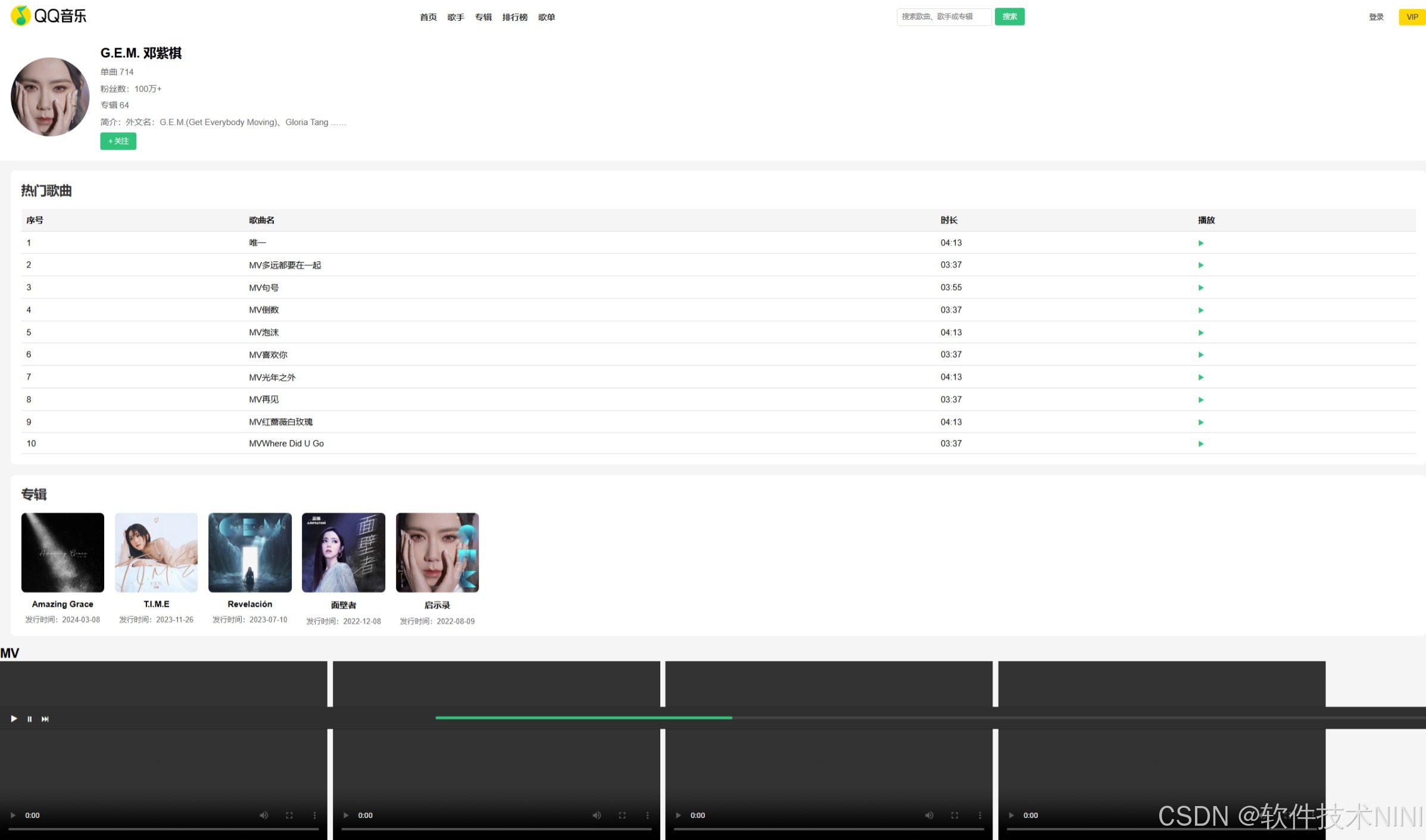Mute the third MV video
The image size is (1426, 840).
coord(929,816)
